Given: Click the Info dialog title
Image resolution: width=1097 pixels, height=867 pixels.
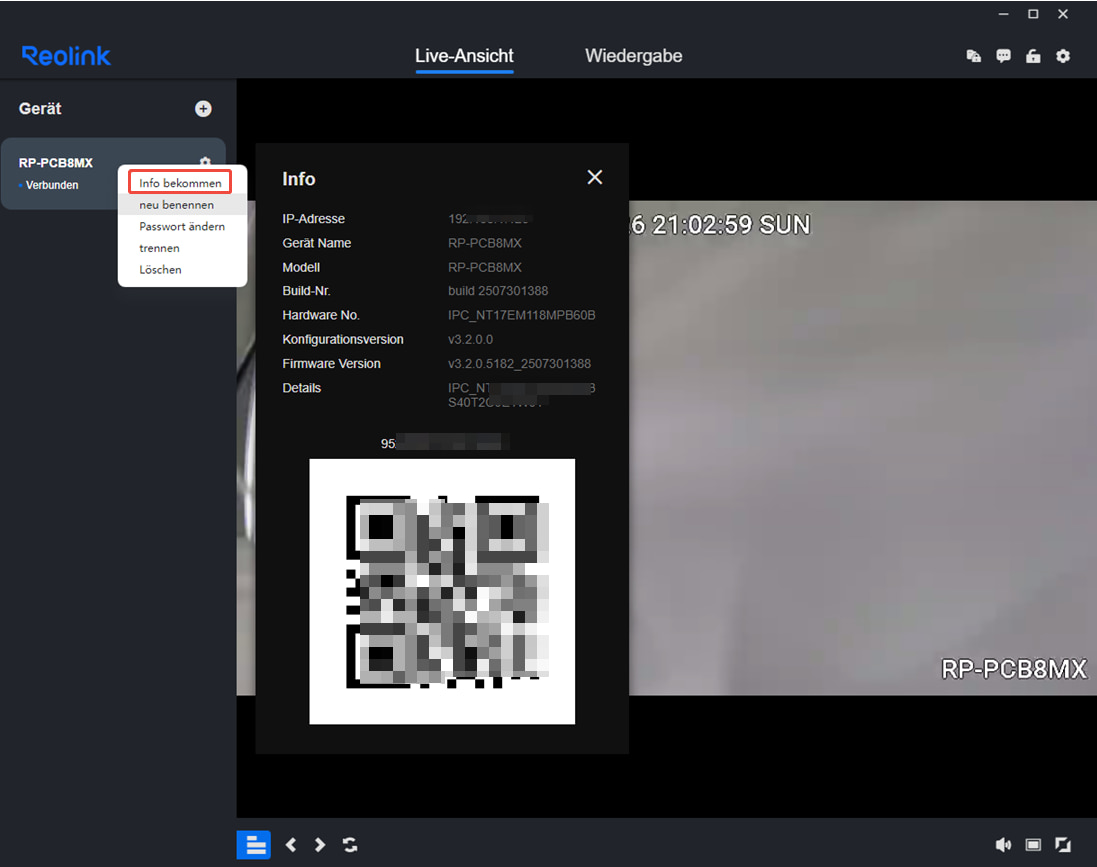Looking at the screenshot, I should tap(299, 179).
